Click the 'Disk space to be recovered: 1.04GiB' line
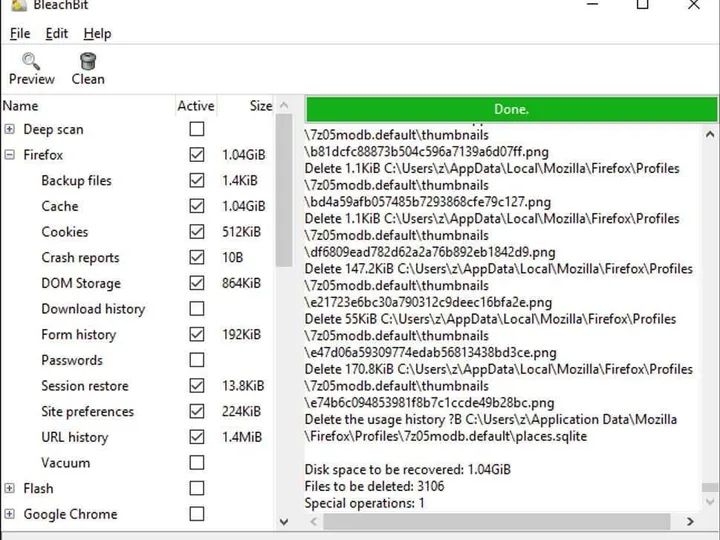Viewport: 720px width, 540px height. (408, 469)
